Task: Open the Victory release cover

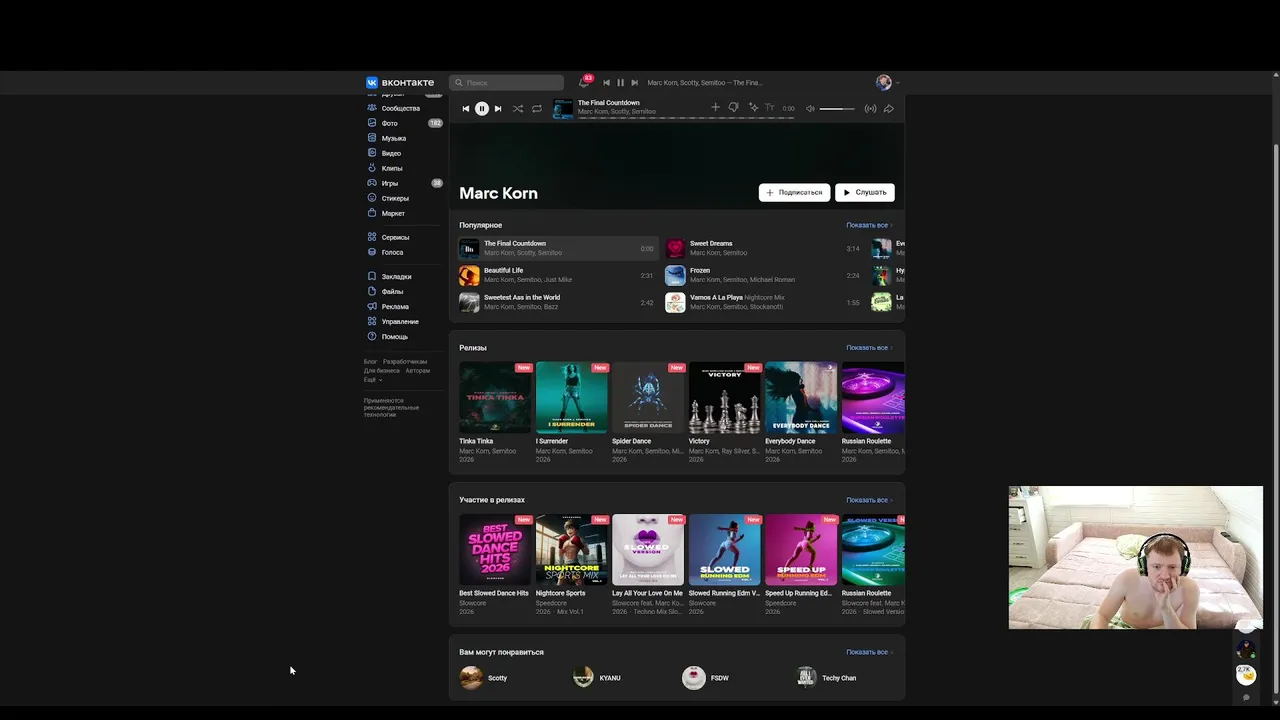Action: tap(725, 398)
